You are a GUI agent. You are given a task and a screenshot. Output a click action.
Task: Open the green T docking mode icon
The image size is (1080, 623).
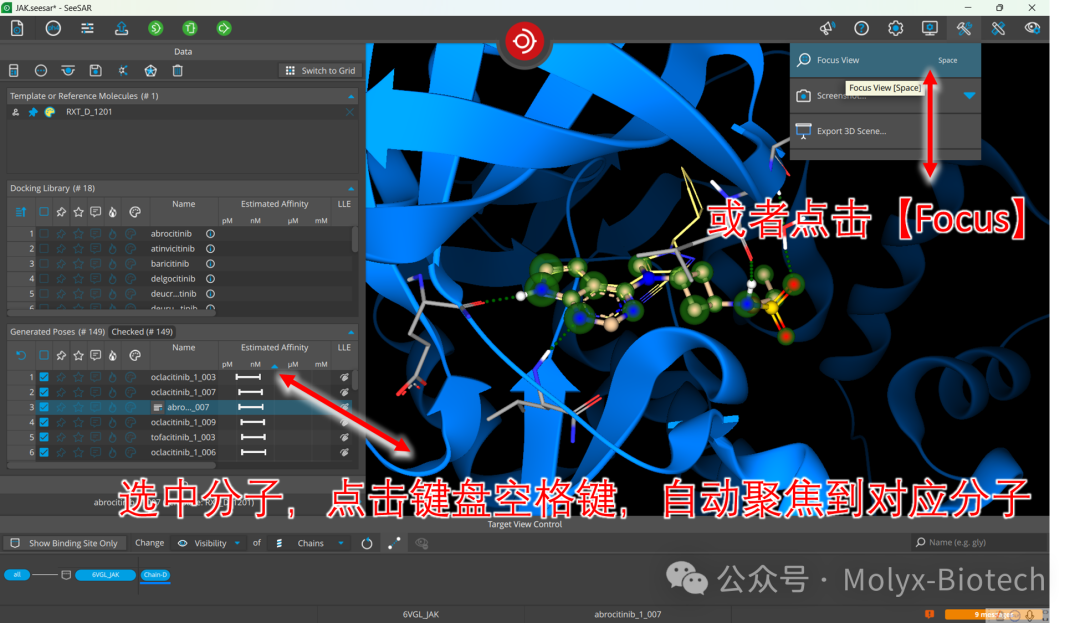click(x=190, y=28)
